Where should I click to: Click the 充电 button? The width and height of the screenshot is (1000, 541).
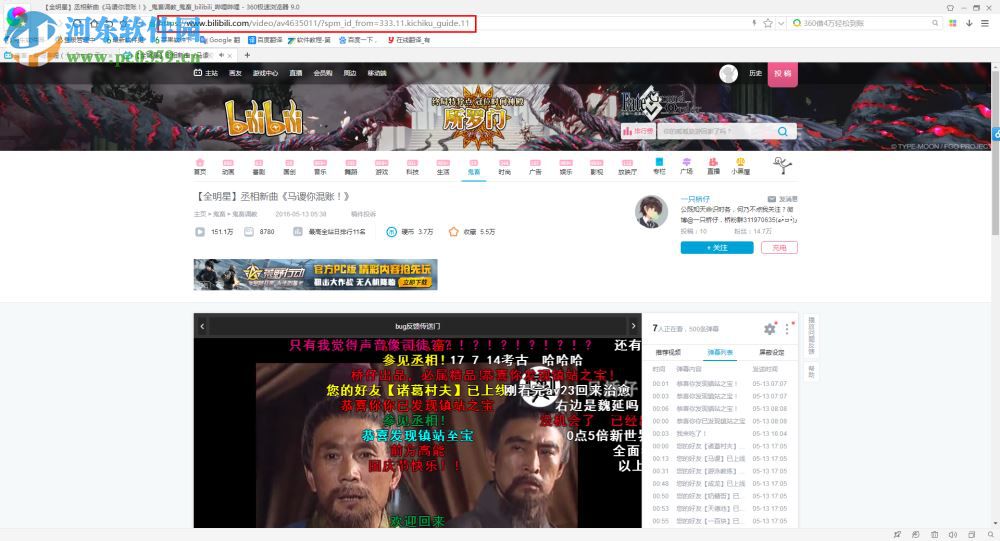click(779, 248)
